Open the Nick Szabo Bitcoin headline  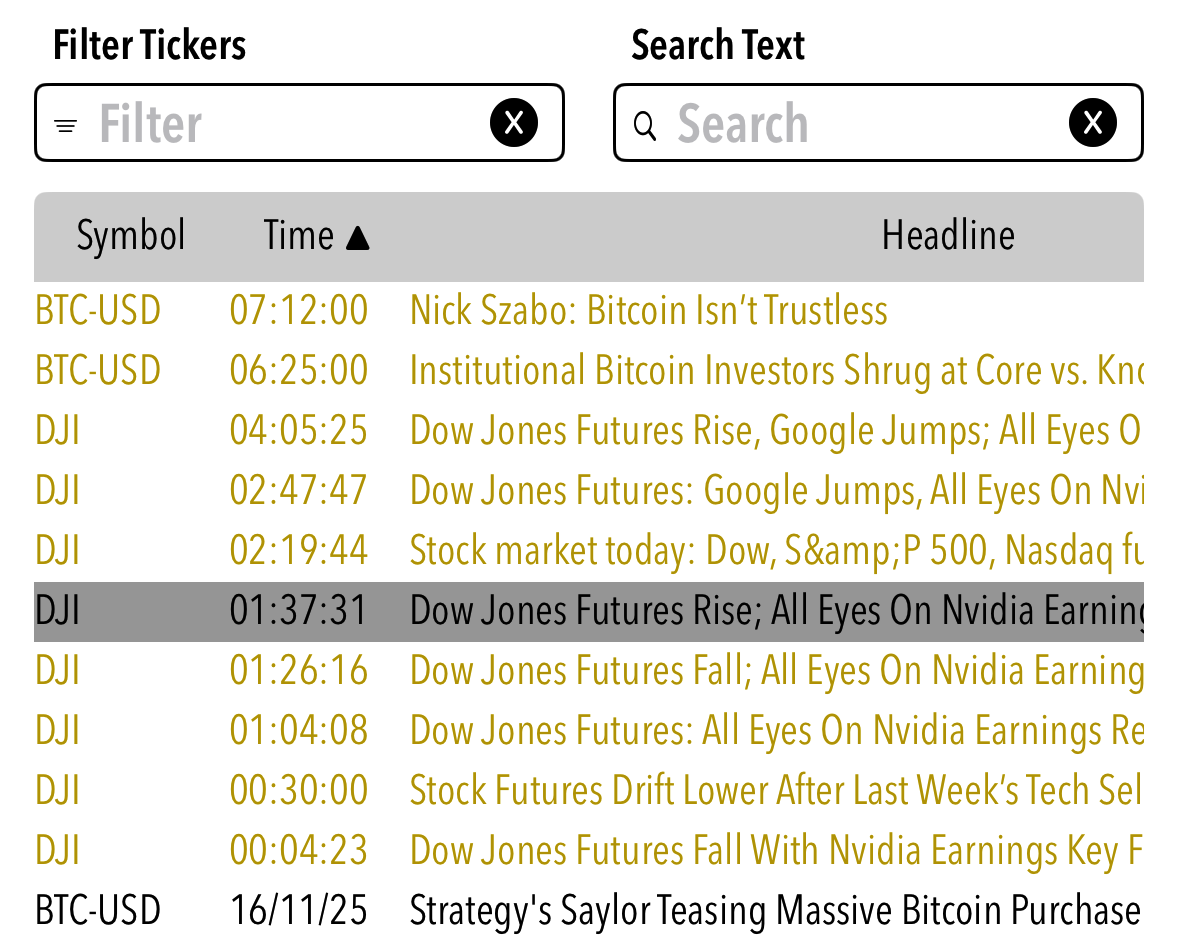pyautogui.click(x=648, y=311)
